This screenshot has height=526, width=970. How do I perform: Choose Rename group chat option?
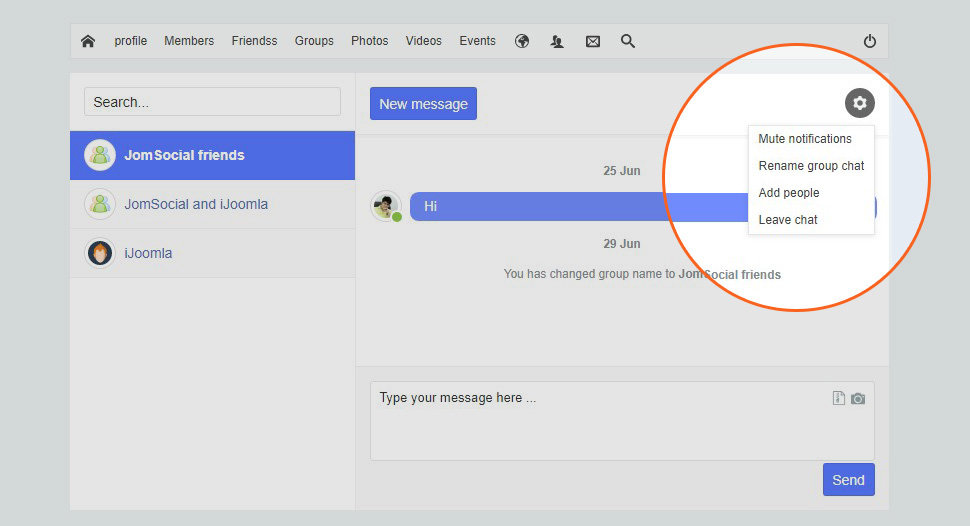[x=811, y=166]
